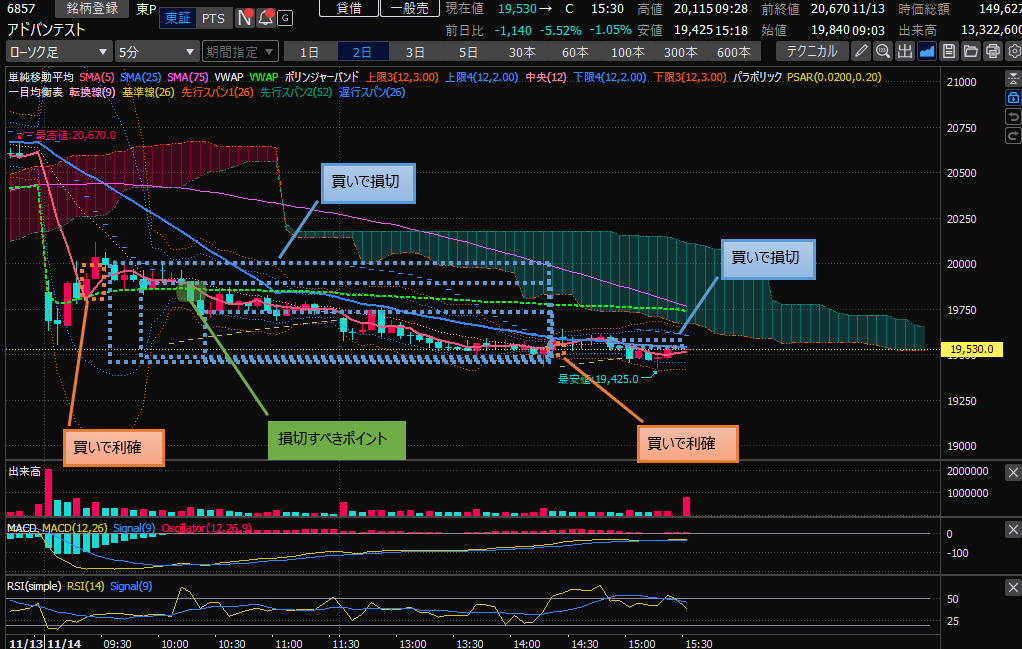This screenshot has width=1022, height=649.
Task: Toggle the highlighted blue area chart icon
Action: point(927,51)
